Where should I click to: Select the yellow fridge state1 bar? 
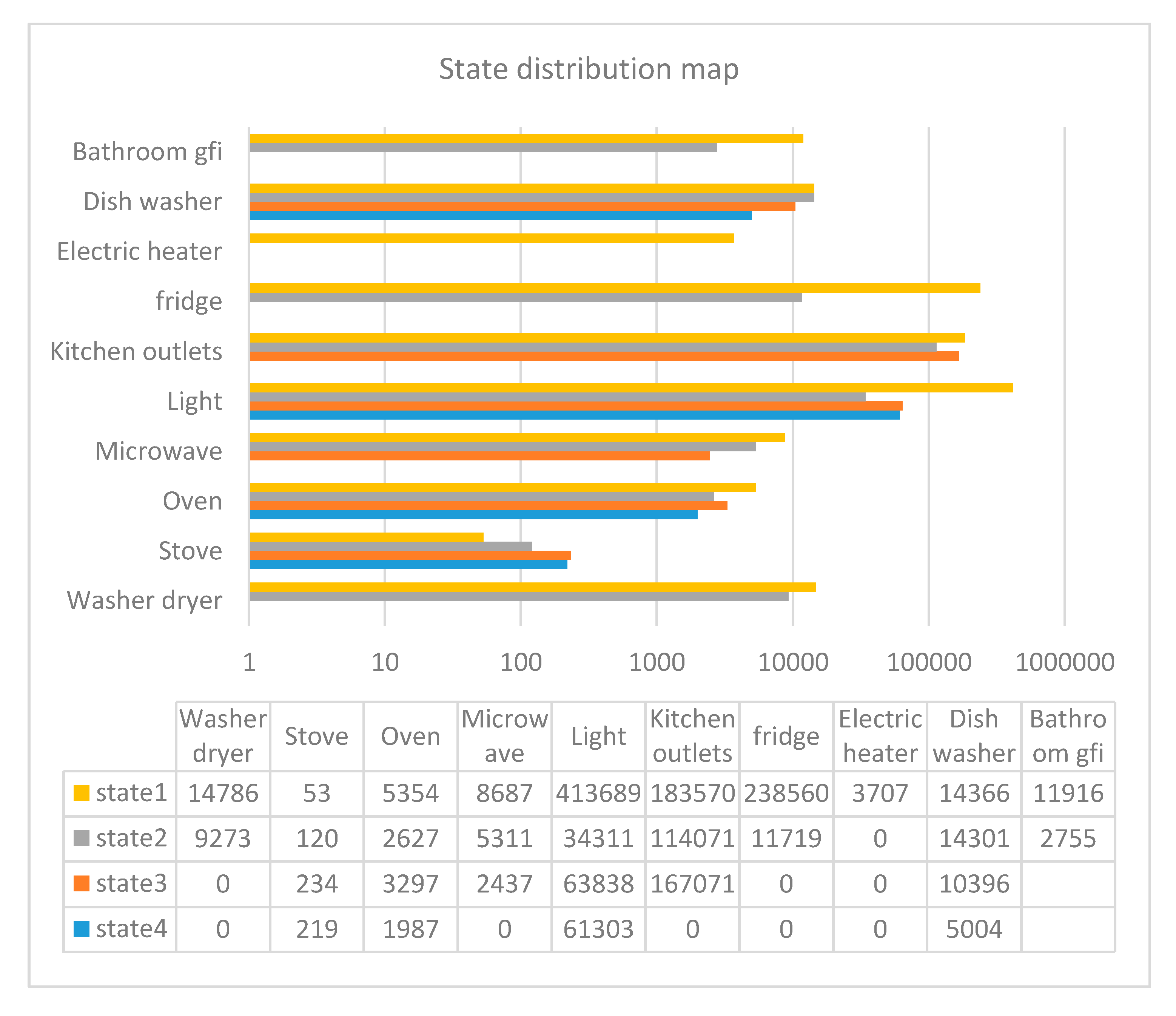615,288
